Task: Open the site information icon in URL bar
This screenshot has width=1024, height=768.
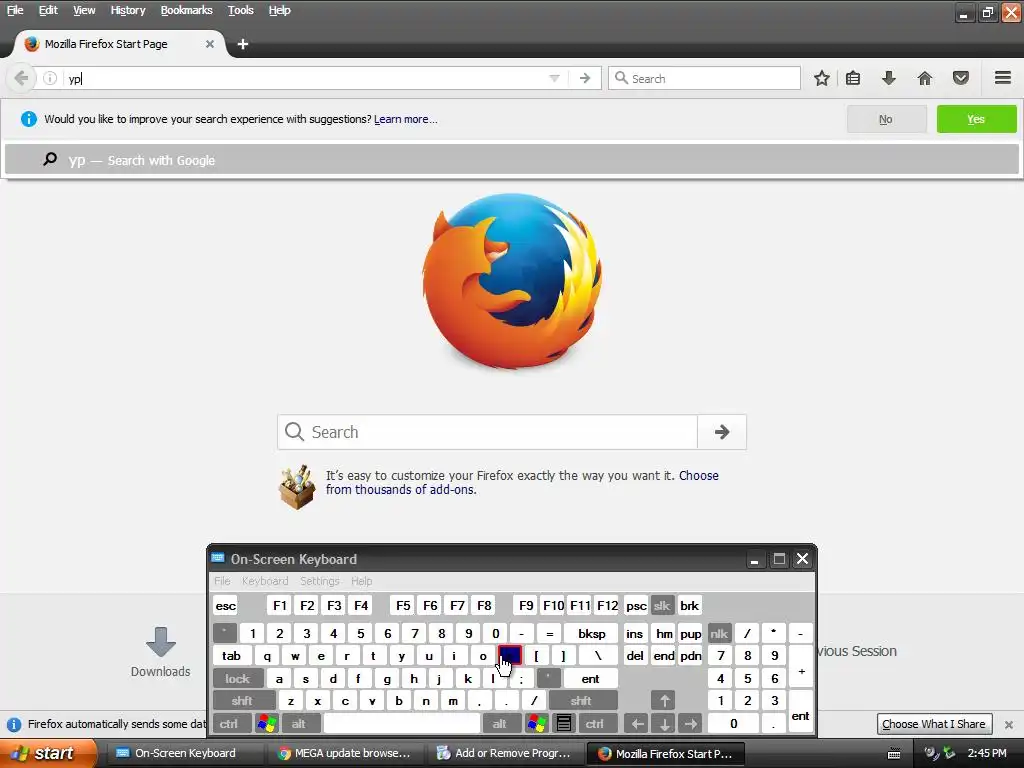Action: pyautogui.click(x=50, y=78)
